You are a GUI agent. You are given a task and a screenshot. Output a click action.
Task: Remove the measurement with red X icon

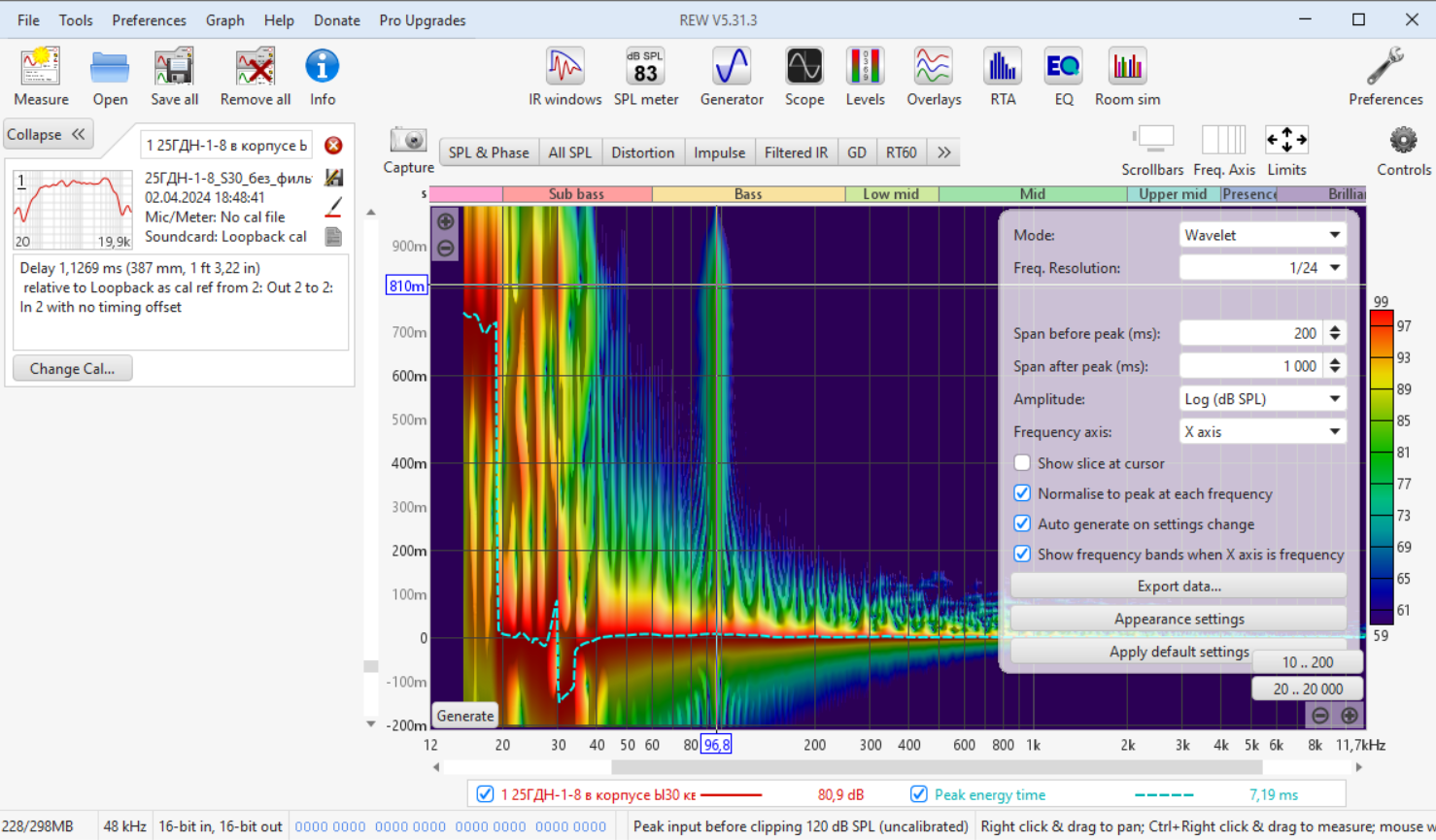click(333, 146)
